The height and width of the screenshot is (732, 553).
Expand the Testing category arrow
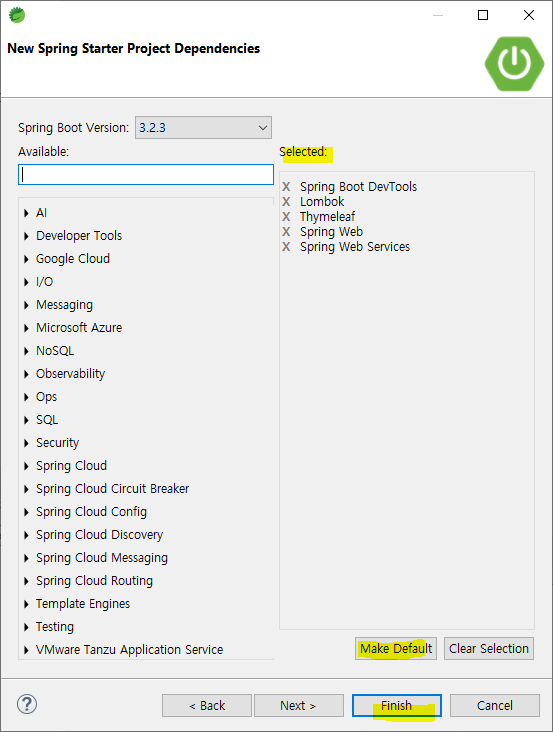click(26, 627)
